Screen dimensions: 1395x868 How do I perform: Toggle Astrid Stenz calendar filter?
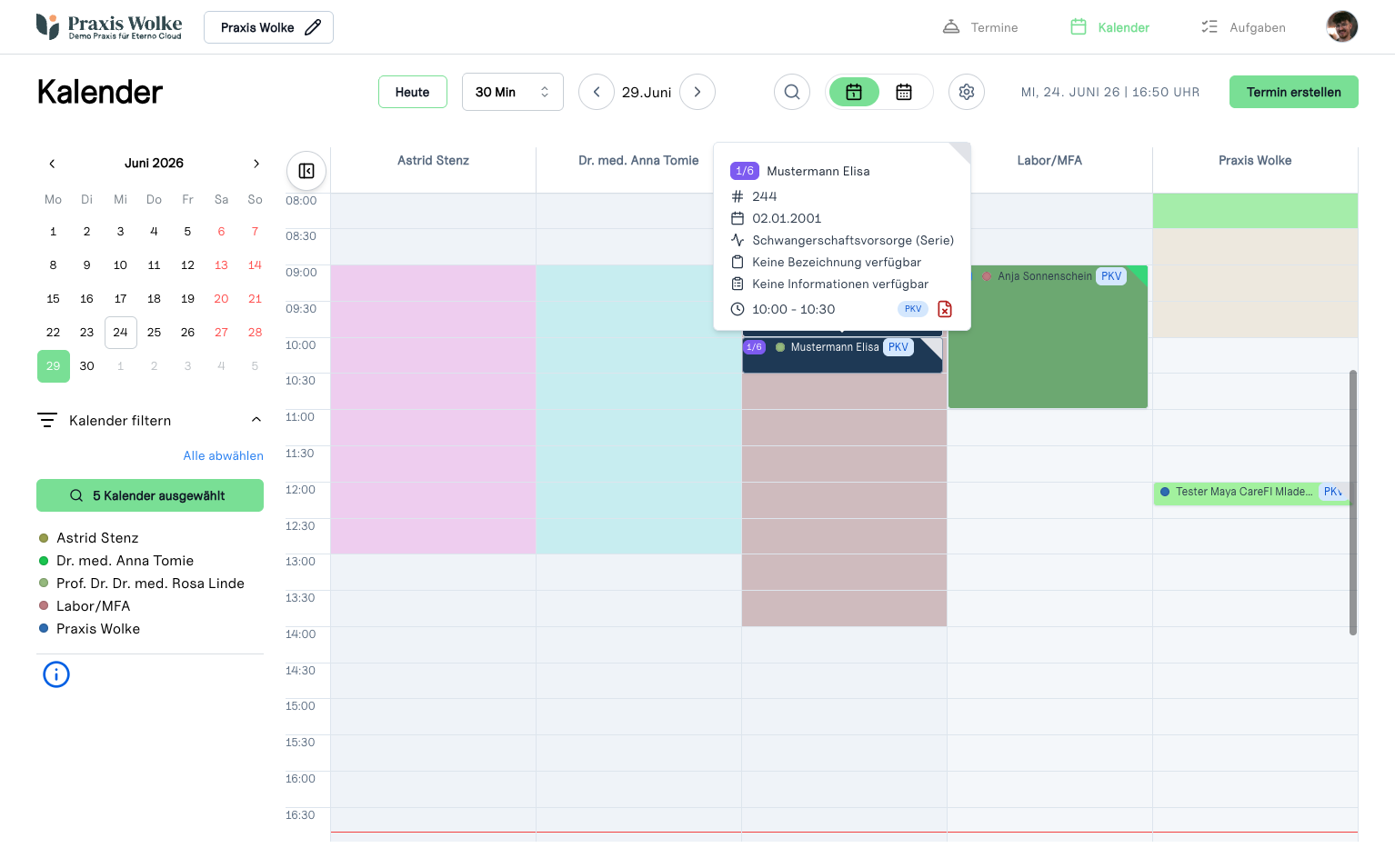coord(88,538)
